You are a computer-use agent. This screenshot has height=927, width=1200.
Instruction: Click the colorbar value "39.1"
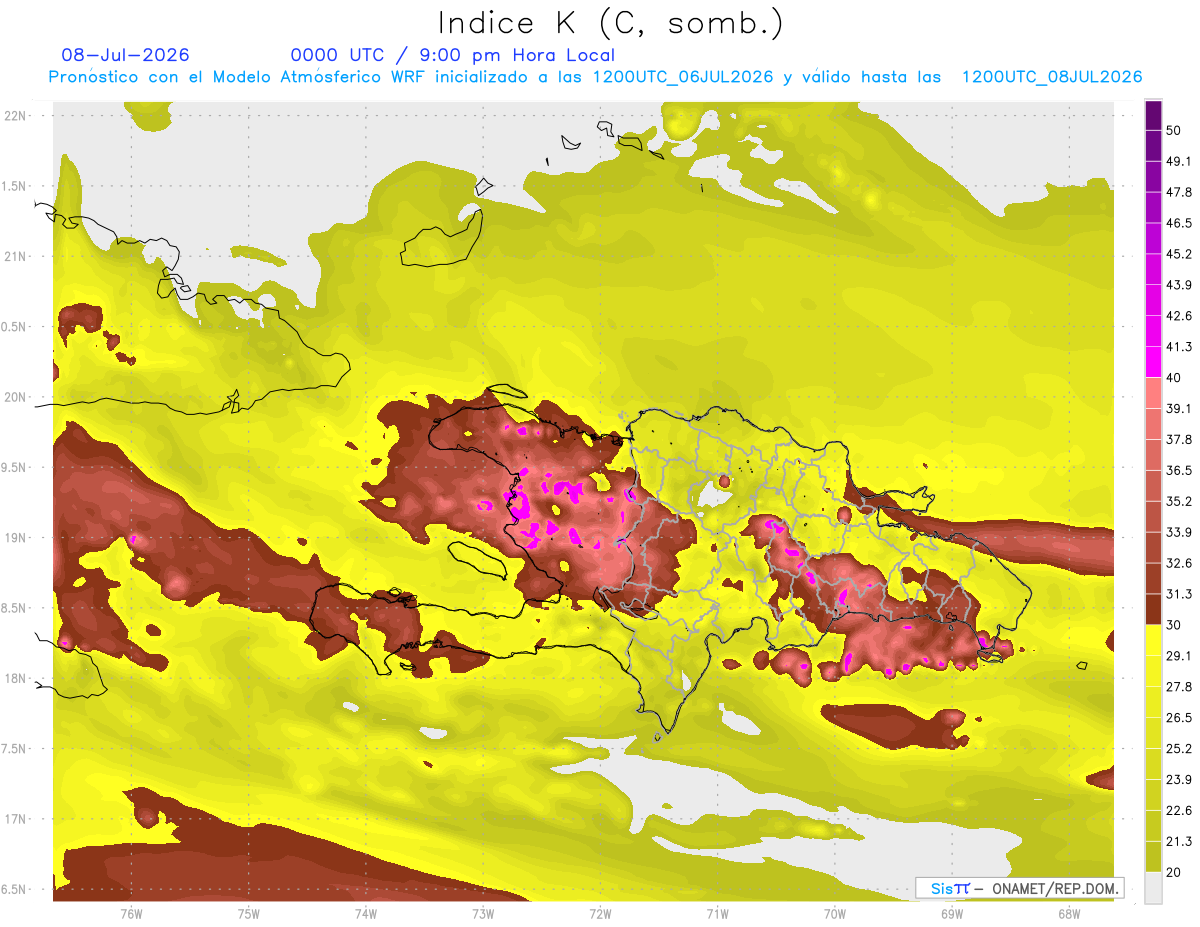tap(1179, 409)
